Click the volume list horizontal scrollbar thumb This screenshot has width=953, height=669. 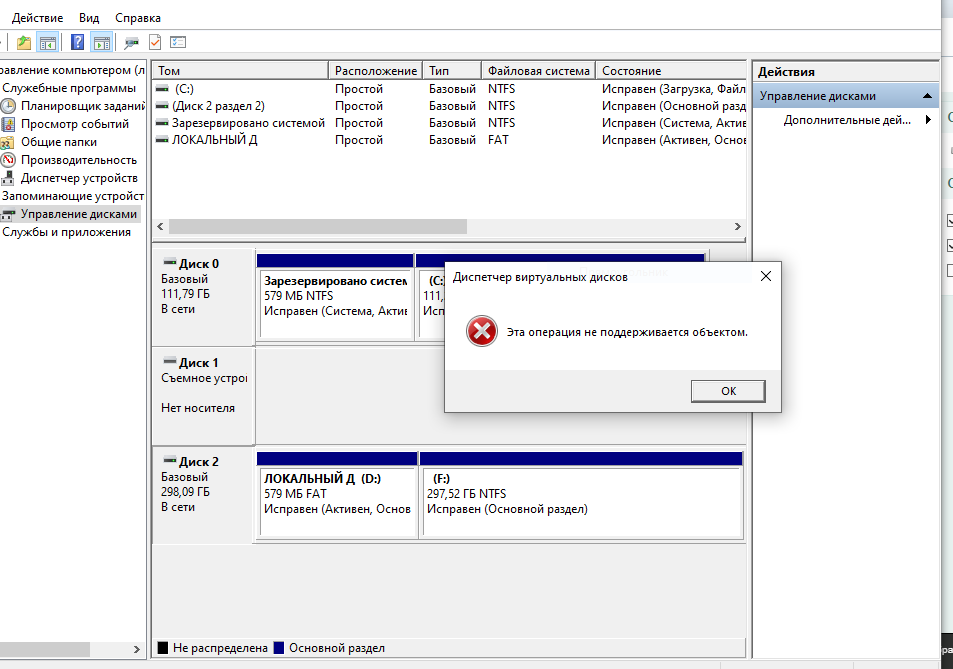pos(318,227)
